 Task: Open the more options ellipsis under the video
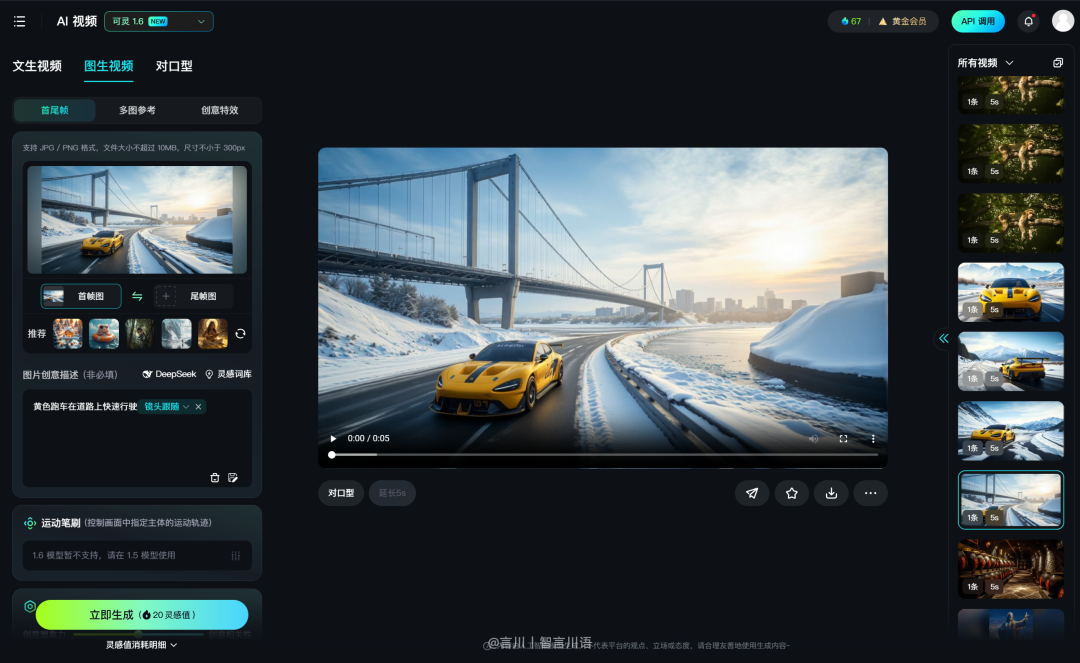coord(870,493)
